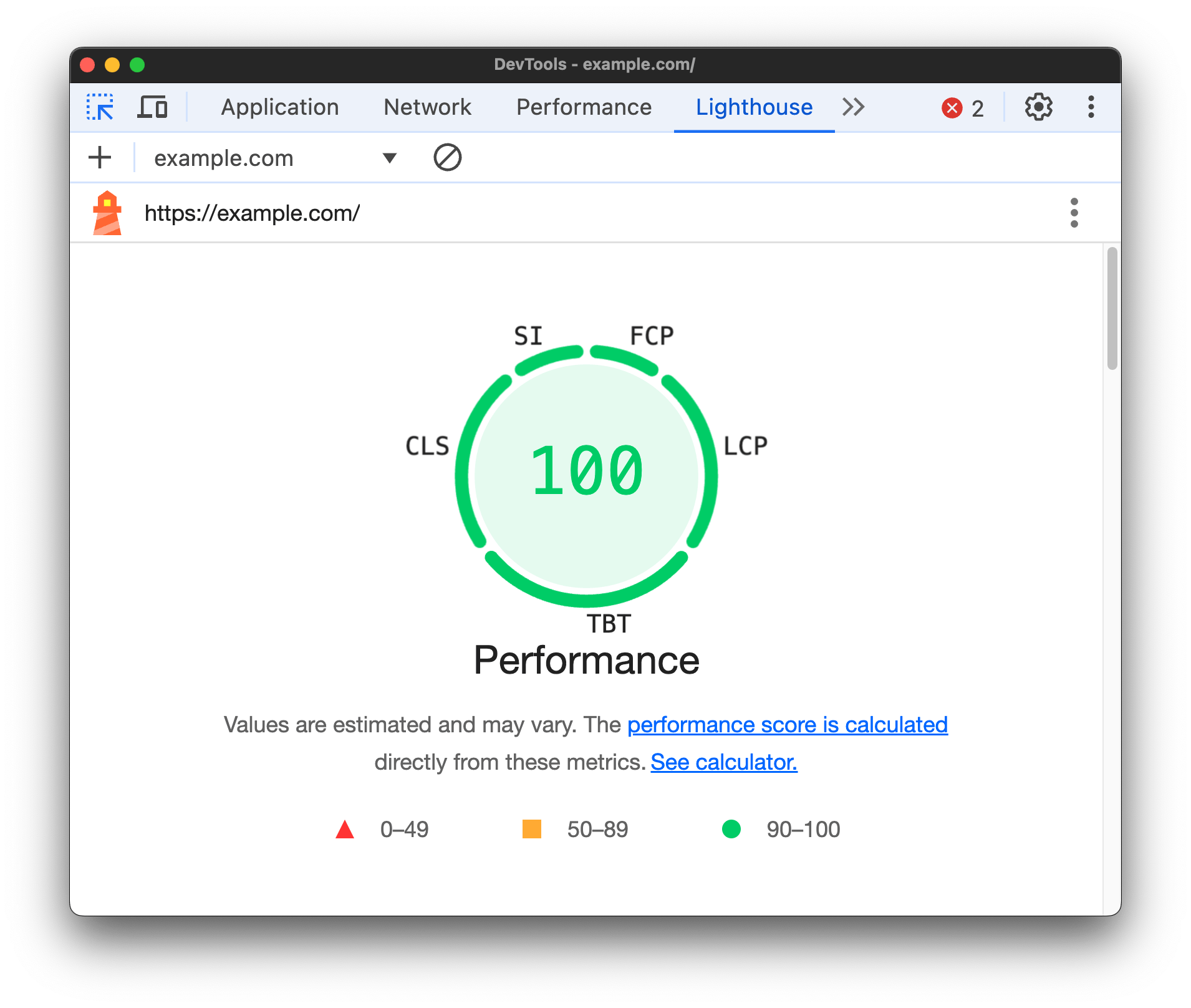The image size is (1191, 1008).
Task: Switch to the Lighthouse tab
Action: point(754,107)
